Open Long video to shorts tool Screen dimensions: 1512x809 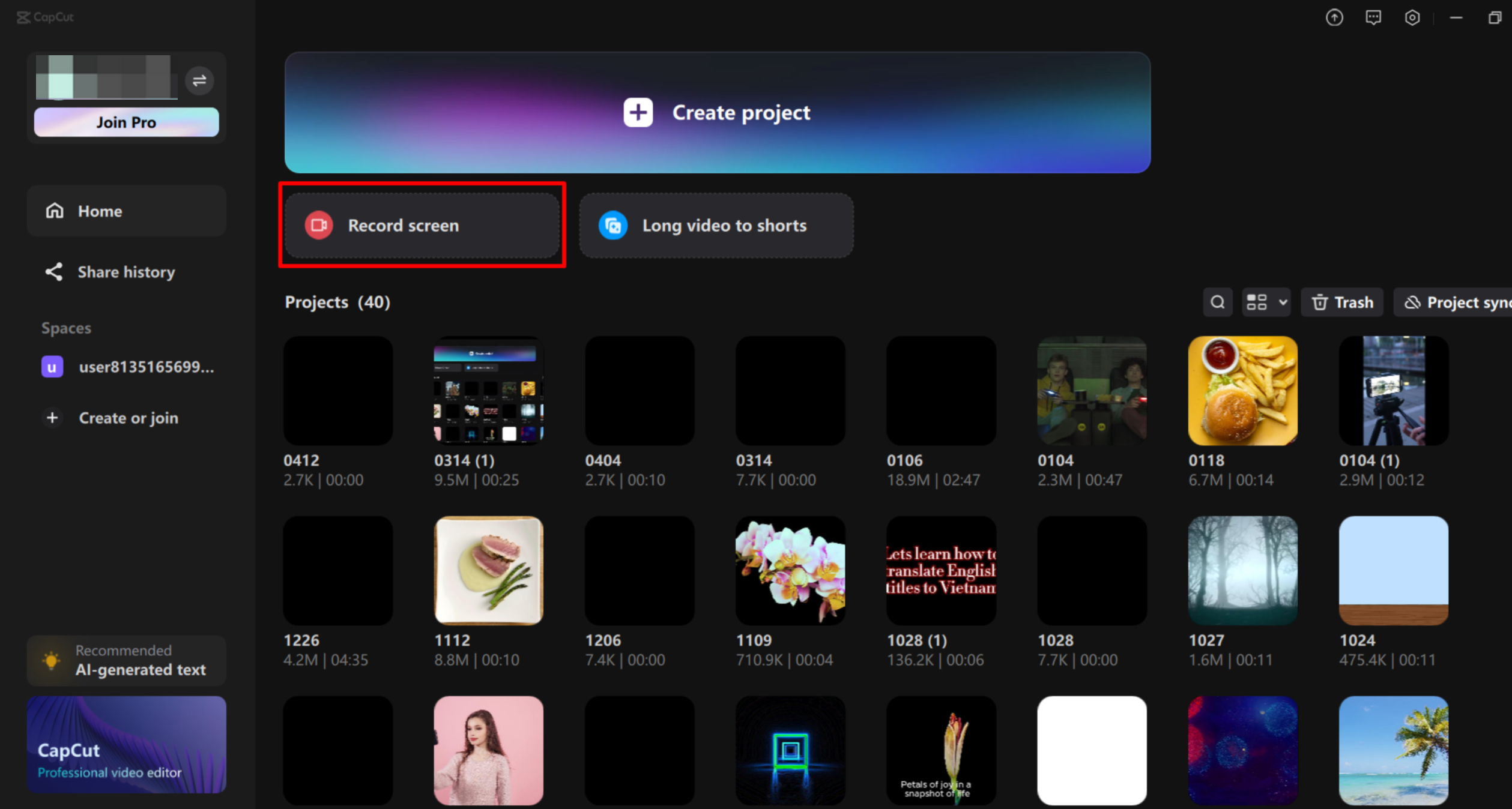pyautogui.click(x=716, y=226)
